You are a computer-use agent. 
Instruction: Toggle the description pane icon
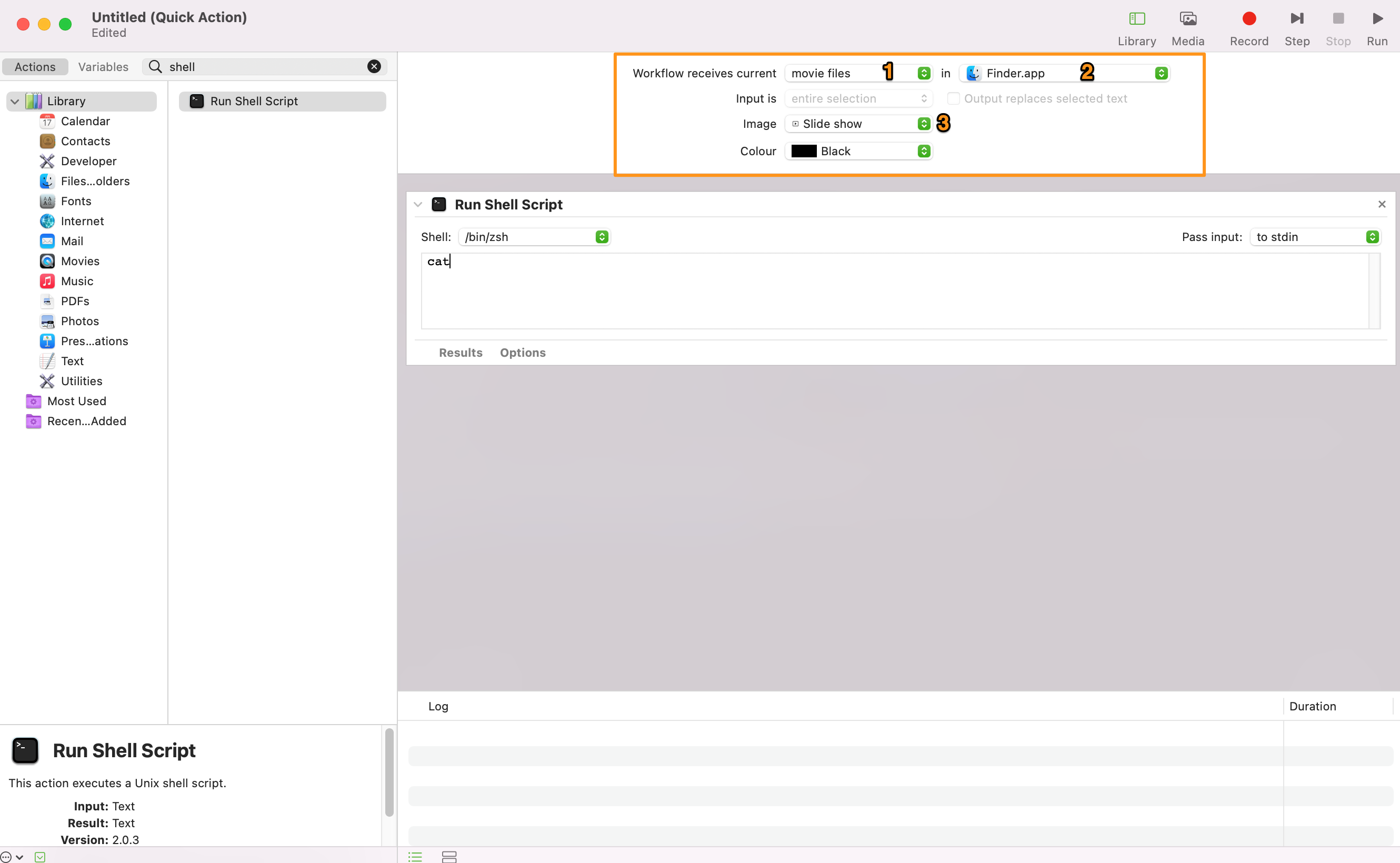[x=40, y=856]
